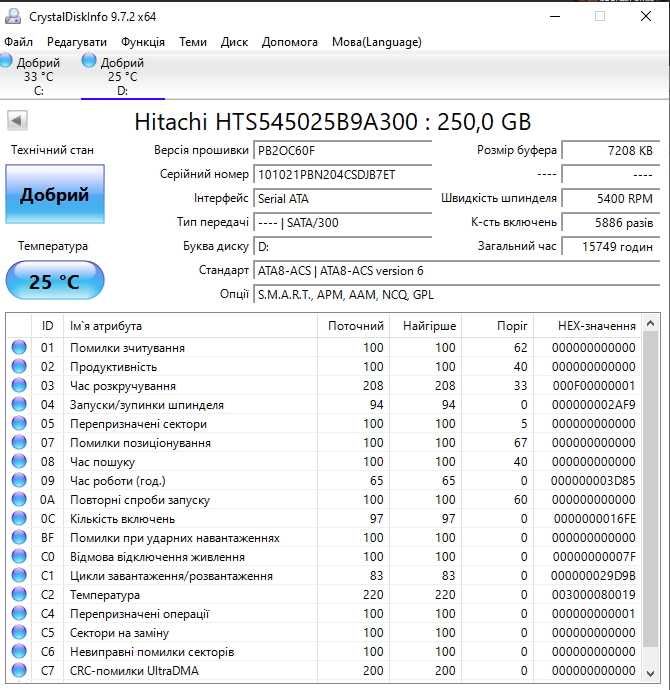Click the spindle speed value 5400 RPM
The width and height of the screenshot is (670, 690).
point(611,198)
